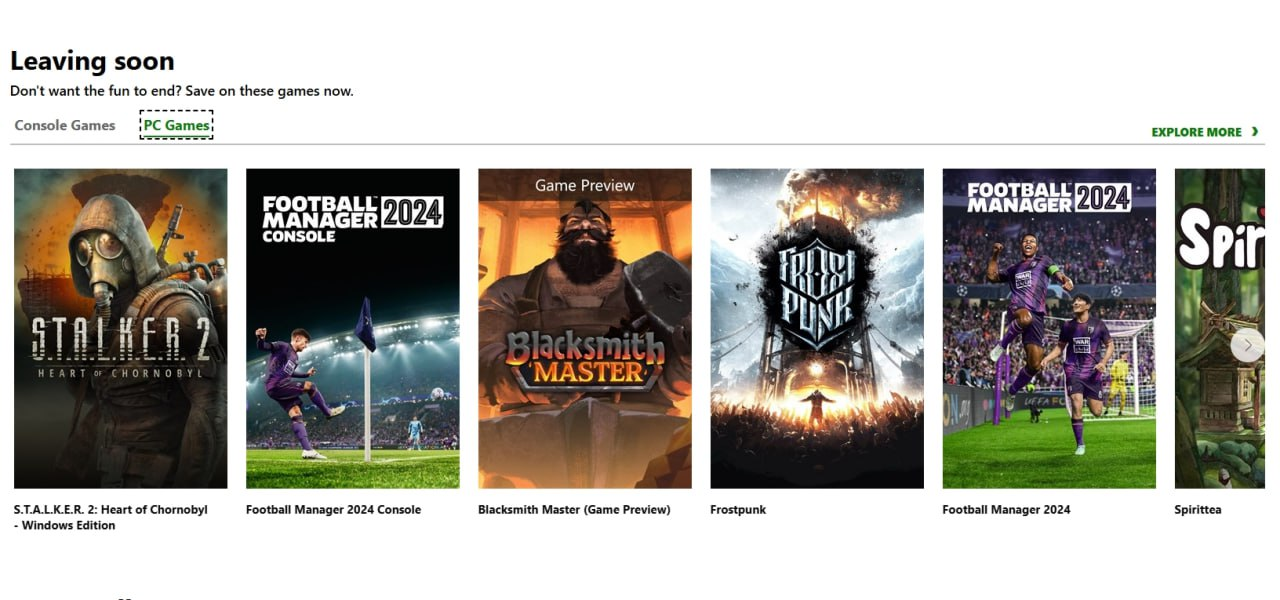Click the Football Manager 2024 title text
This screenshot has height=600, width=1280.
tap(1006, 510)
